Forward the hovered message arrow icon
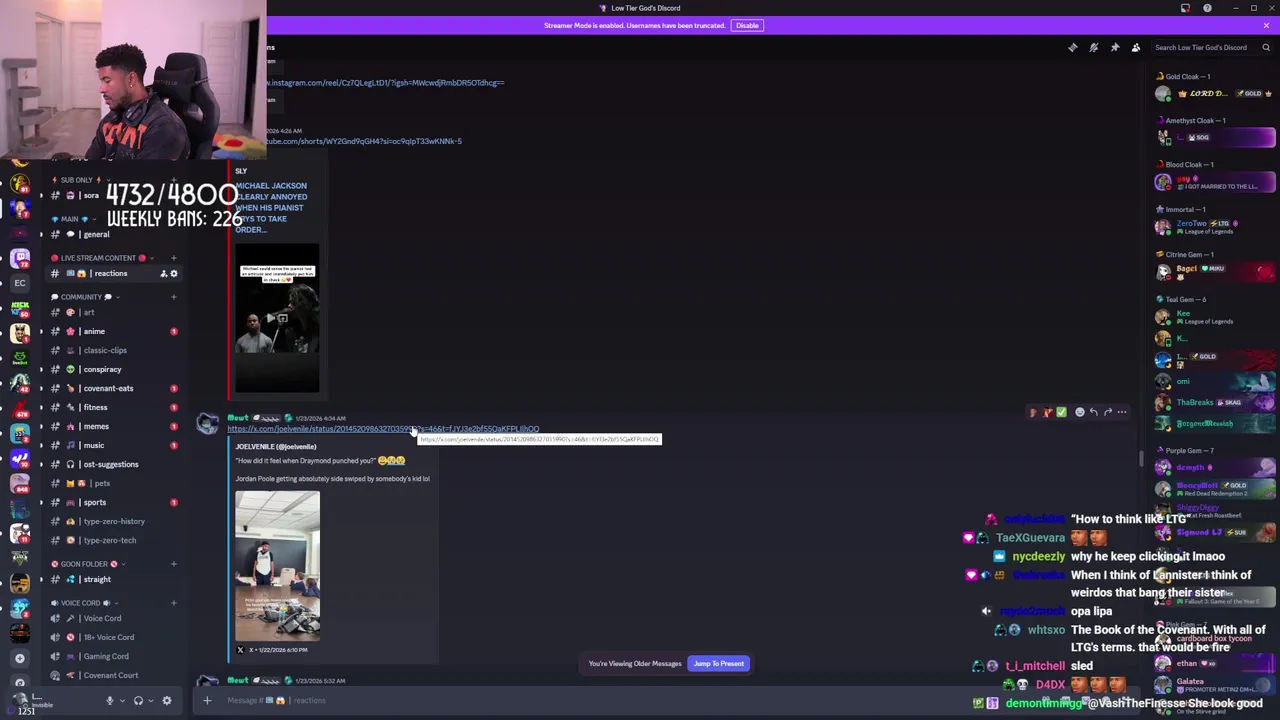 coord(1107,412)
